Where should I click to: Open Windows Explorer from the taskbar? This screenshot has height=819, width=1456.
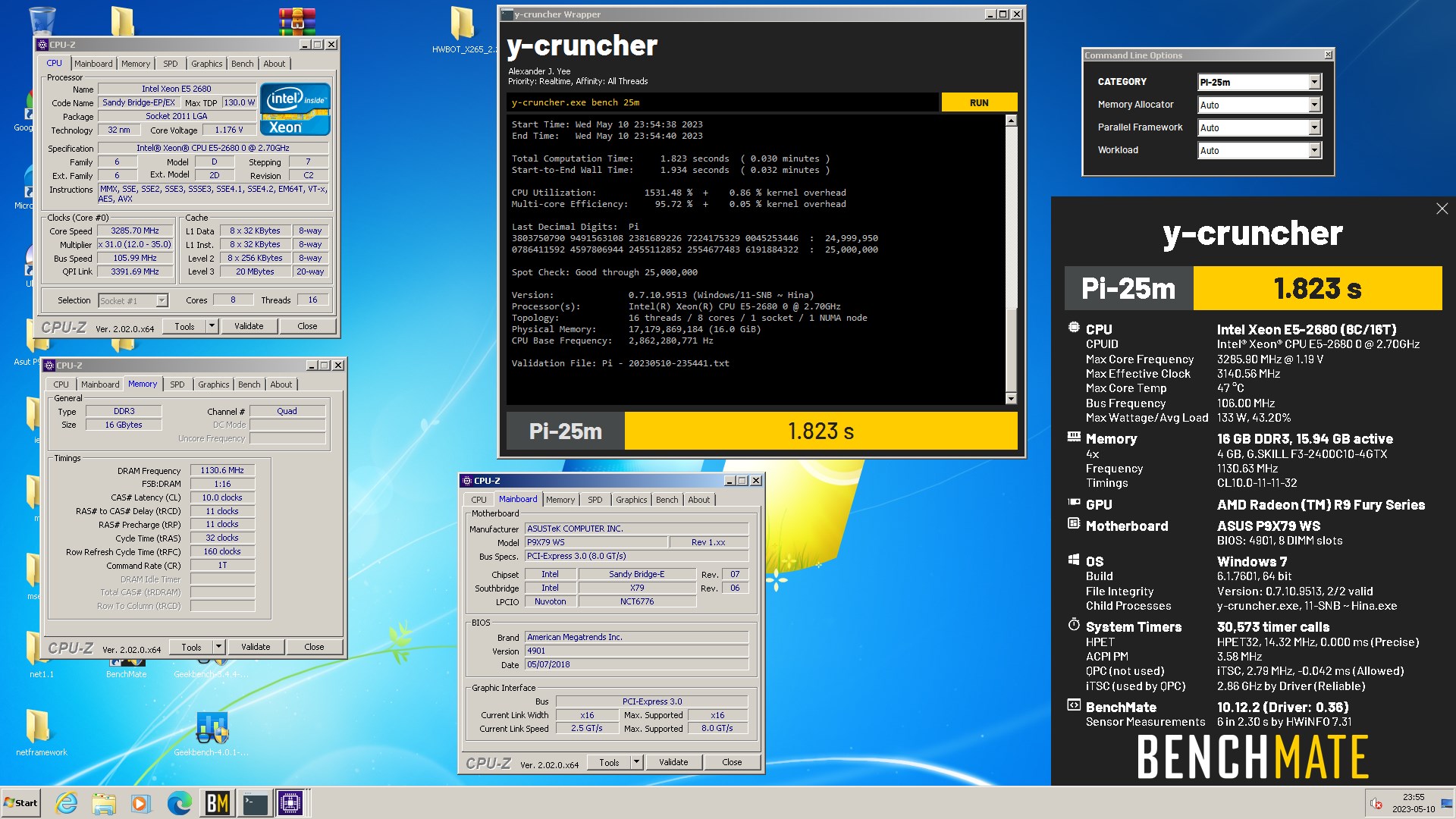(104, 803)
